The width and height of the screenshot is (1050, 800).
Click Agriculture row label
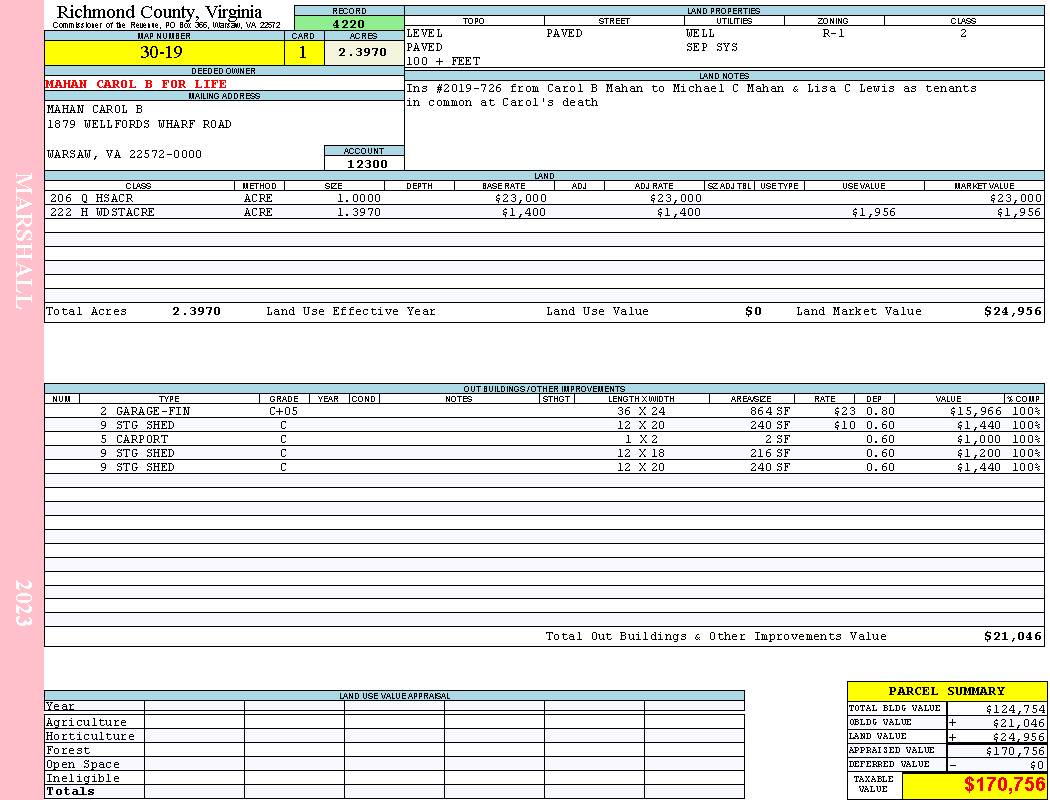(86, 722)
